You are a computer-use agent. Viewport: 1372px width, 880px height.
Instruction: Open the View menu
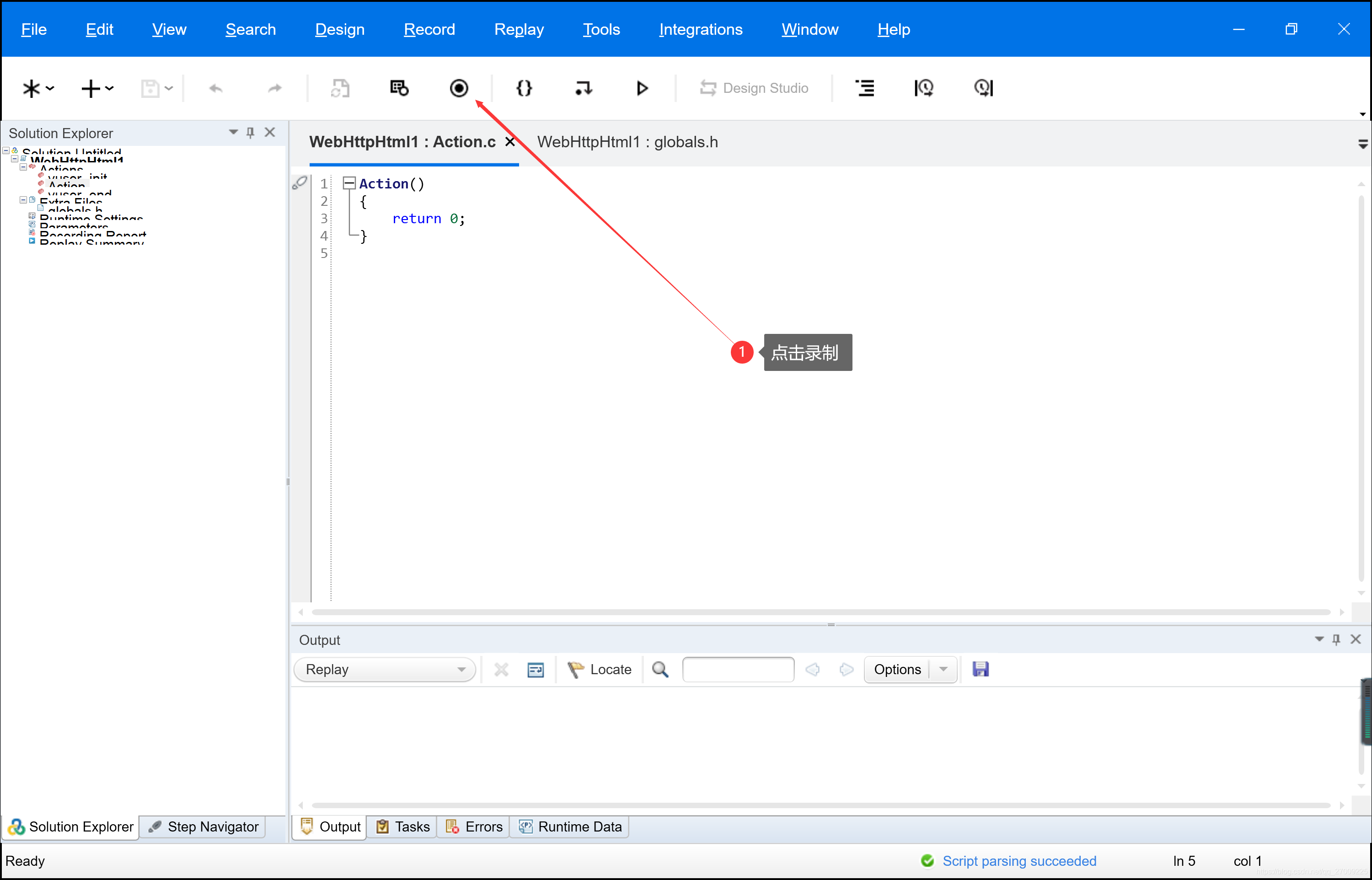point(169,29)
